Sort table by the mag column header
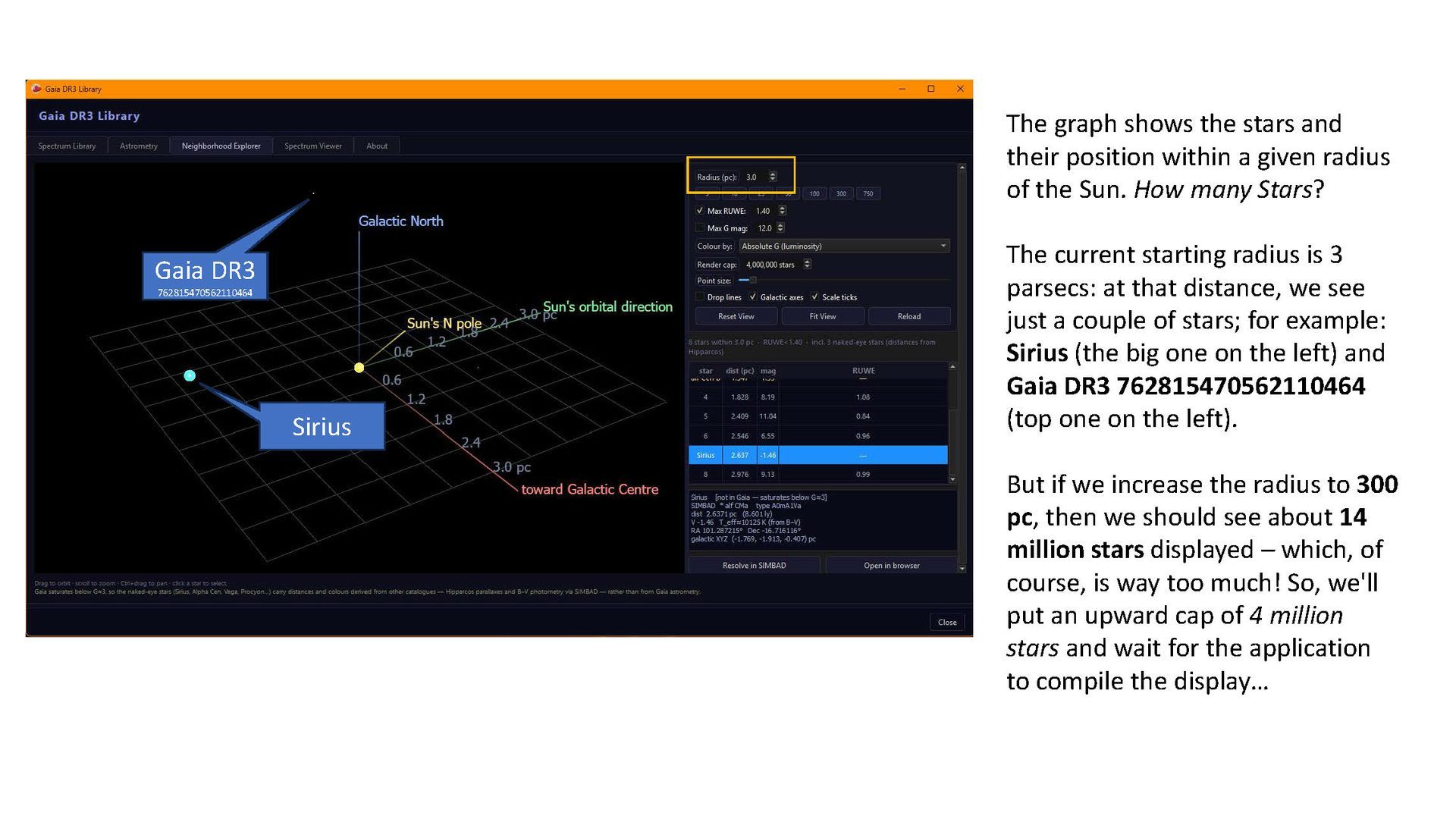1456x819 pixels. (x=768, y=371)
